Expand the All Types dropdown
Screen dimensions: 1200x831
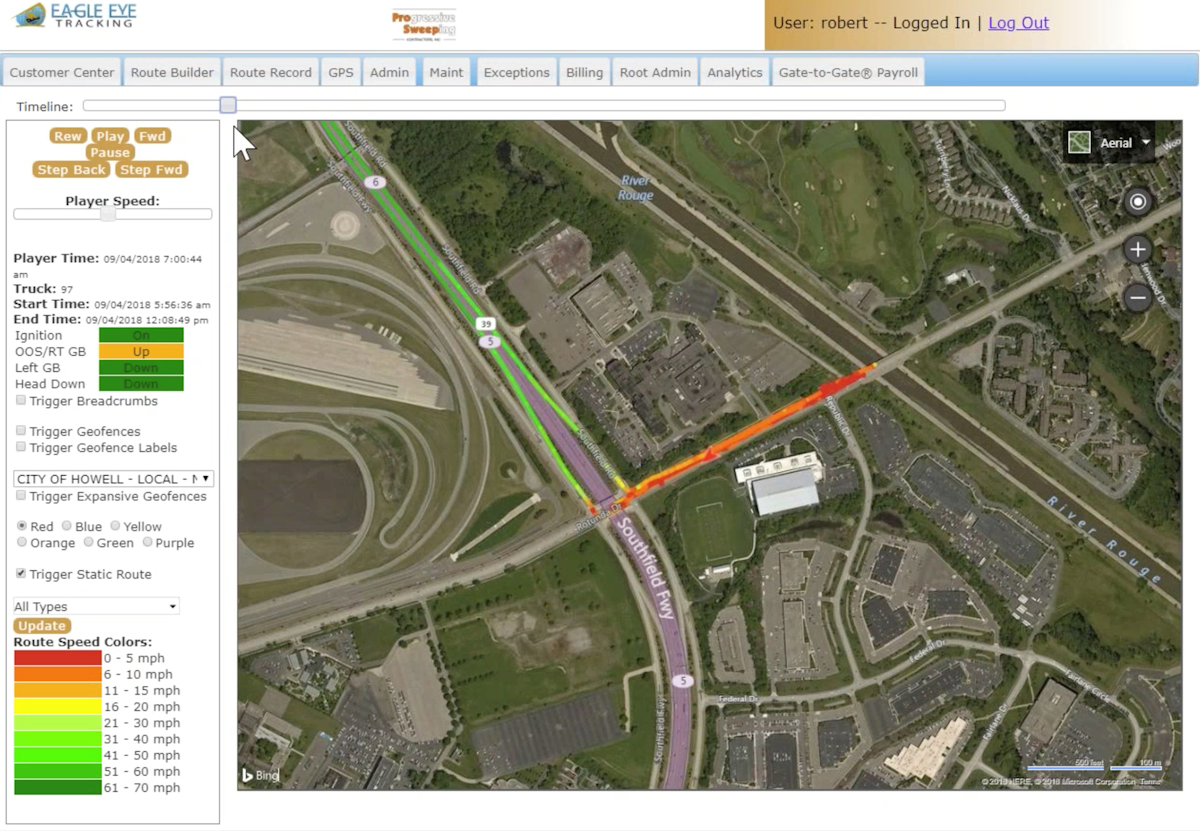pos(171,606)
